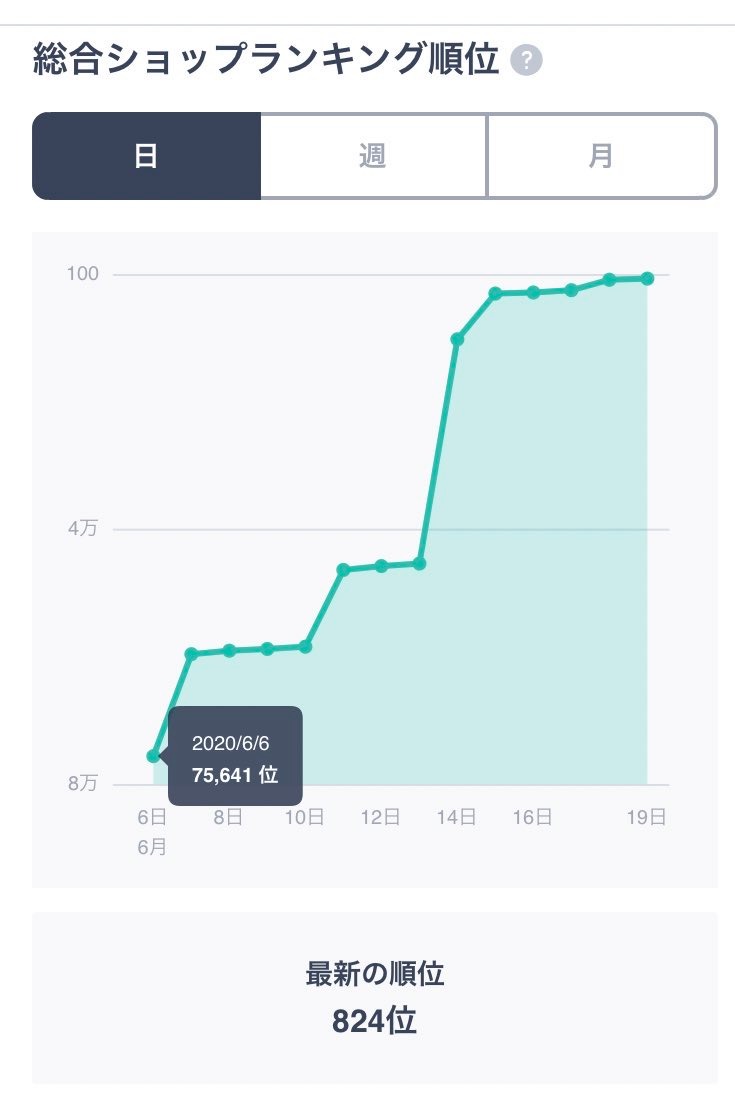This screenshot has height=1115, width=735.
Task: Click the 2020/6/6 75,641位 tooltip
Action: pos(235,757)
